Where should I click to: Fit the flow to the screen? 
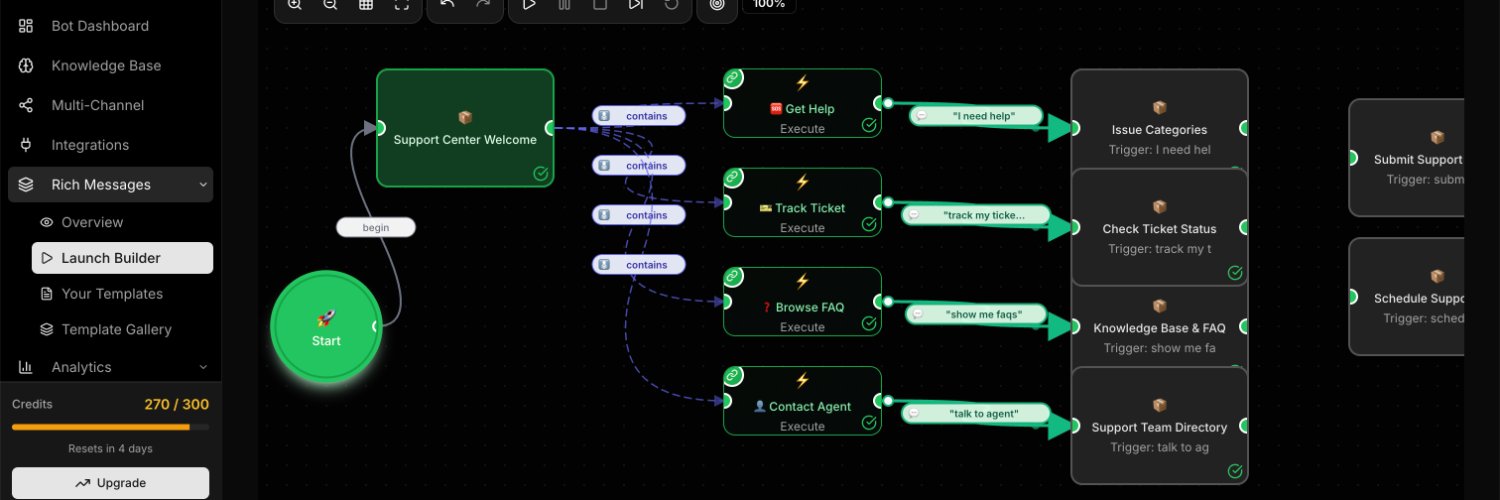[x=402, y=4]
